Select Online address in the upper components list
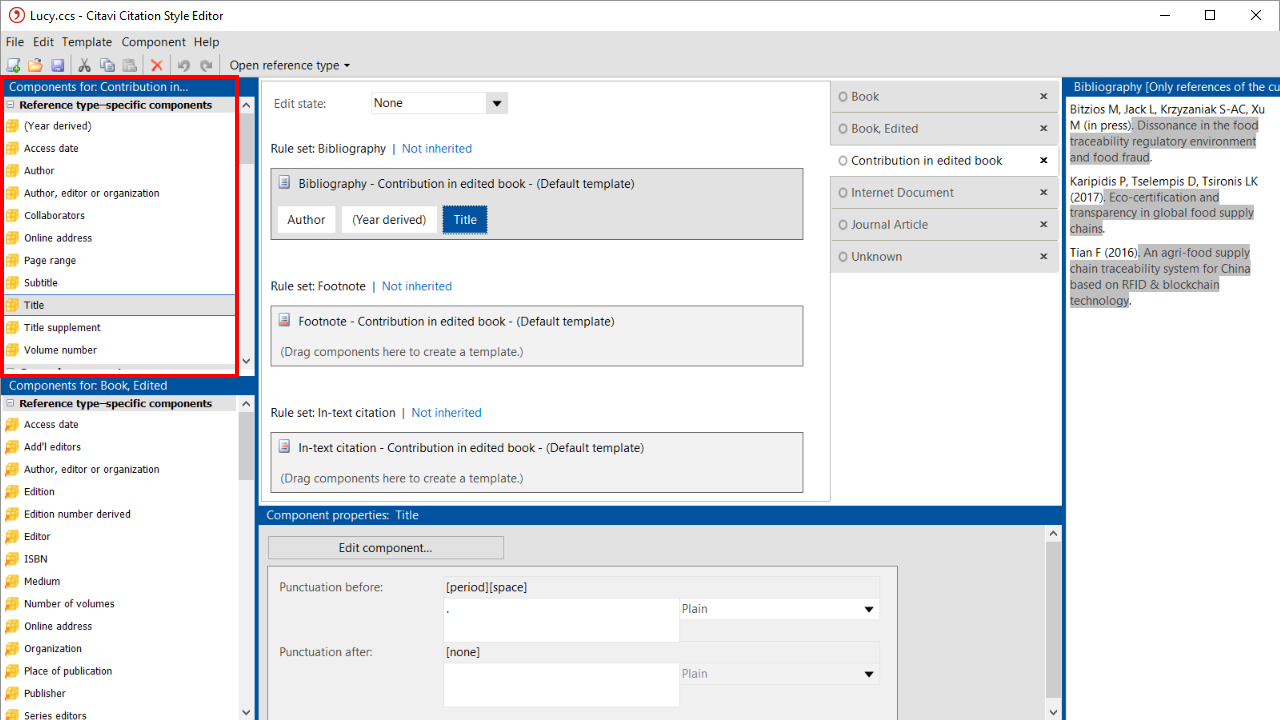The image size is (1280, 720). click(58, 238)
